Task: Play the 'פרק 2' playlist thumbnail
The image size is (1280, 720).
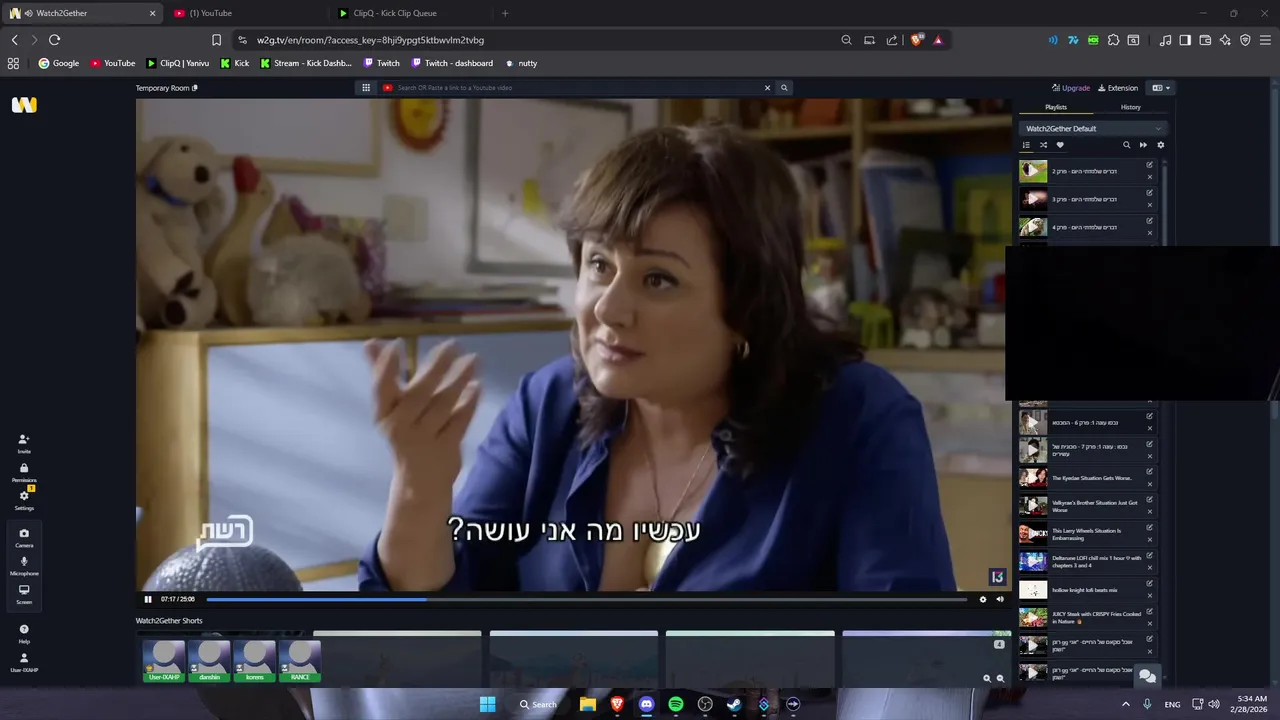Action: [1033, 171]
